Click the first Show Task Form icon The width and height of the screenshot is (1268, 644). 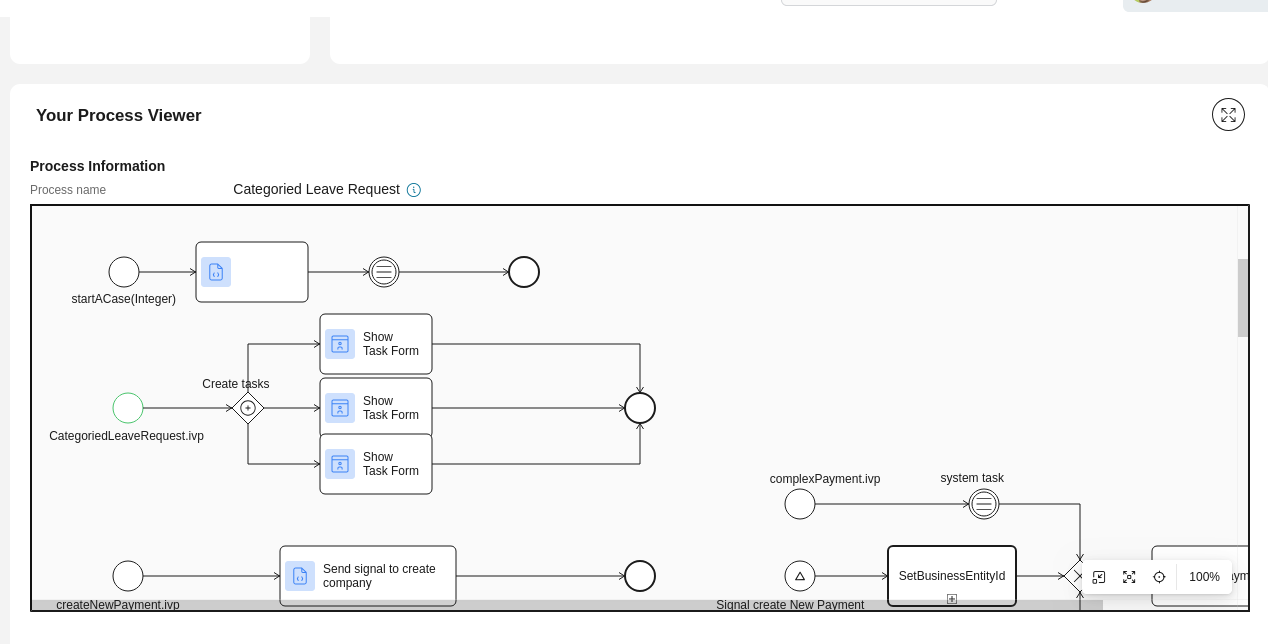[340, 344]
